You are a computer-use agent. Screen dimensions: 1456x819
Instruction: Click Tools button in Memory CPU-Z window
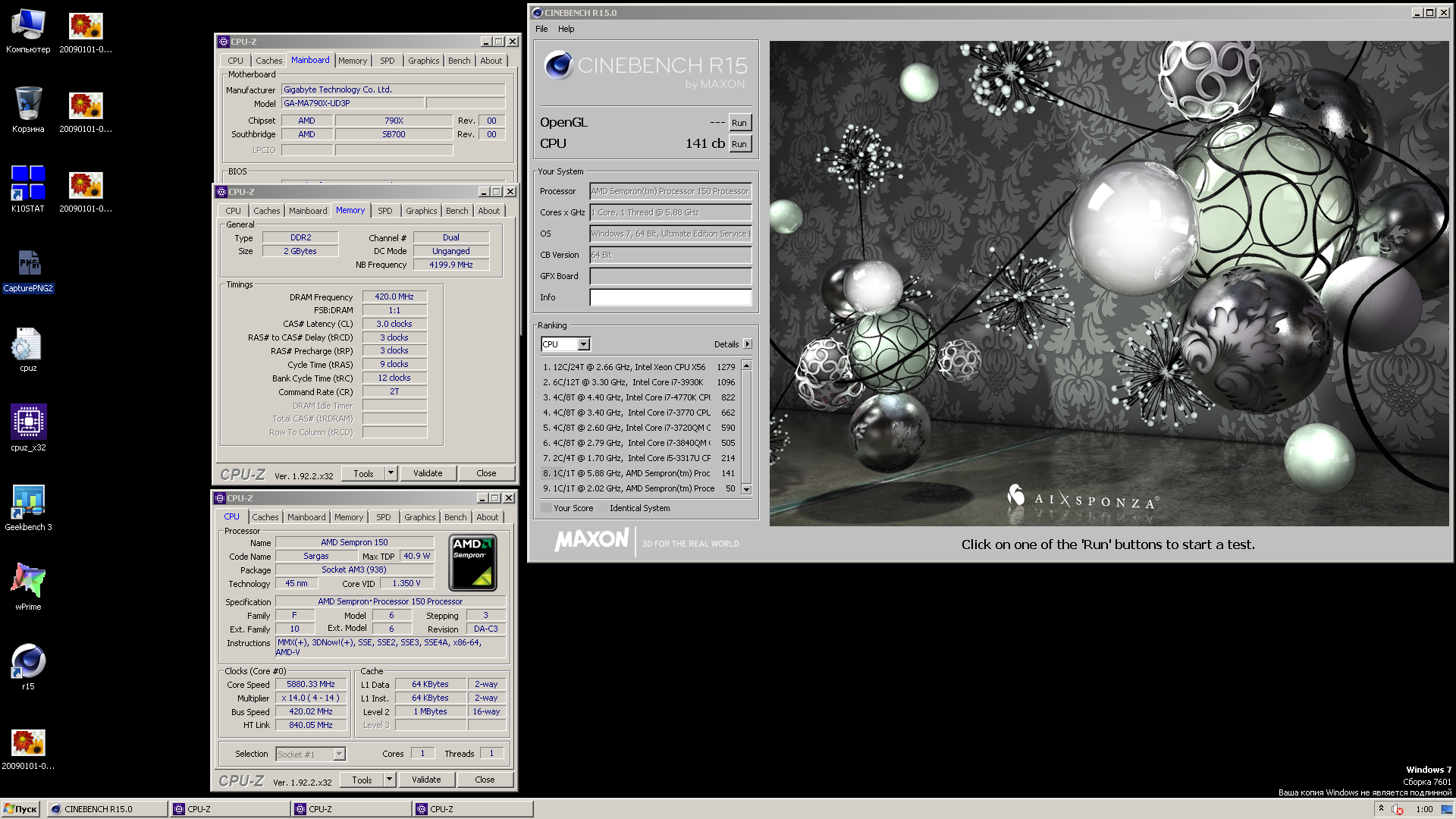coord(363,473)
